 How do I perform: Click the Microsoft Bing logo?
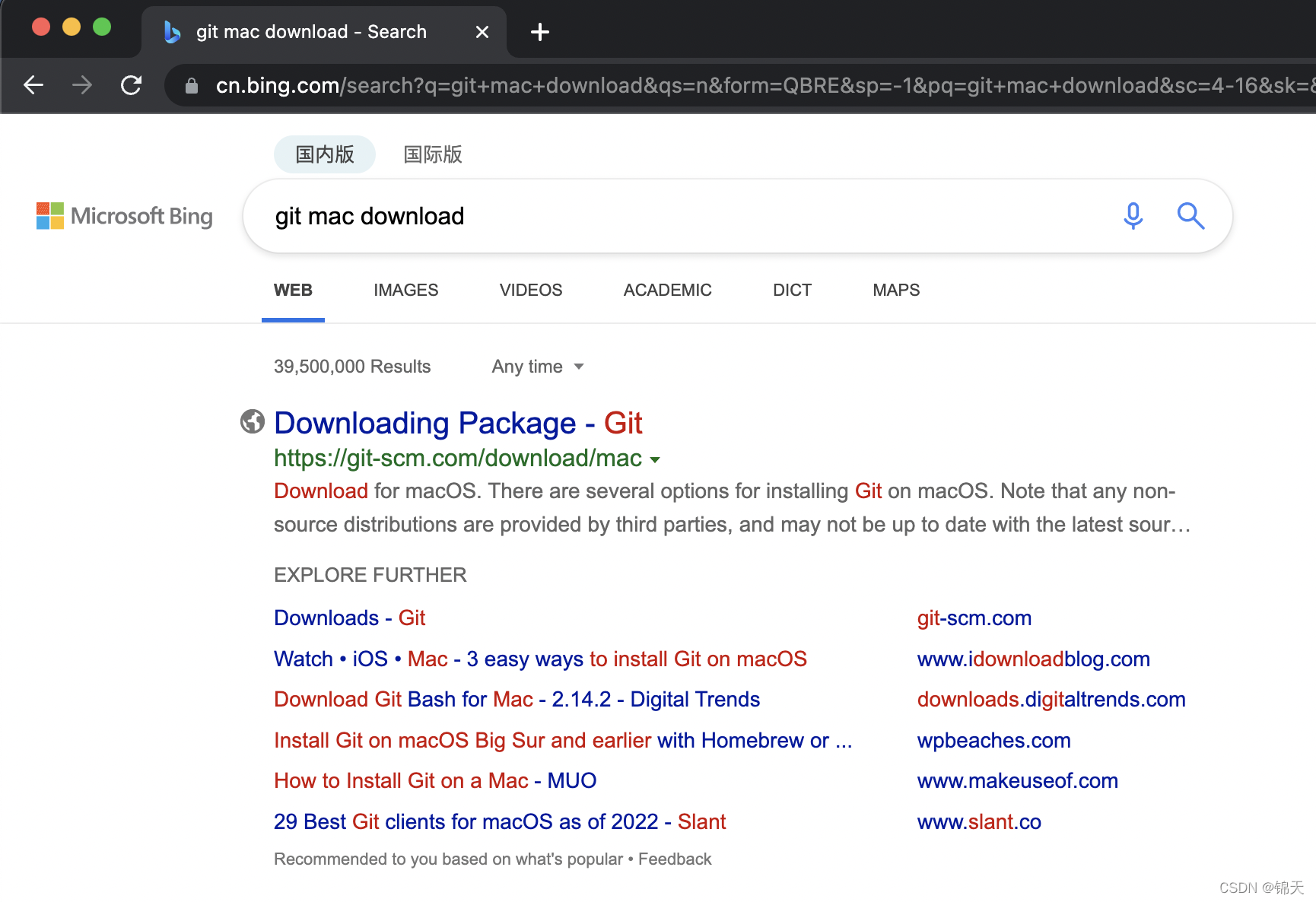tap(125, 216)
